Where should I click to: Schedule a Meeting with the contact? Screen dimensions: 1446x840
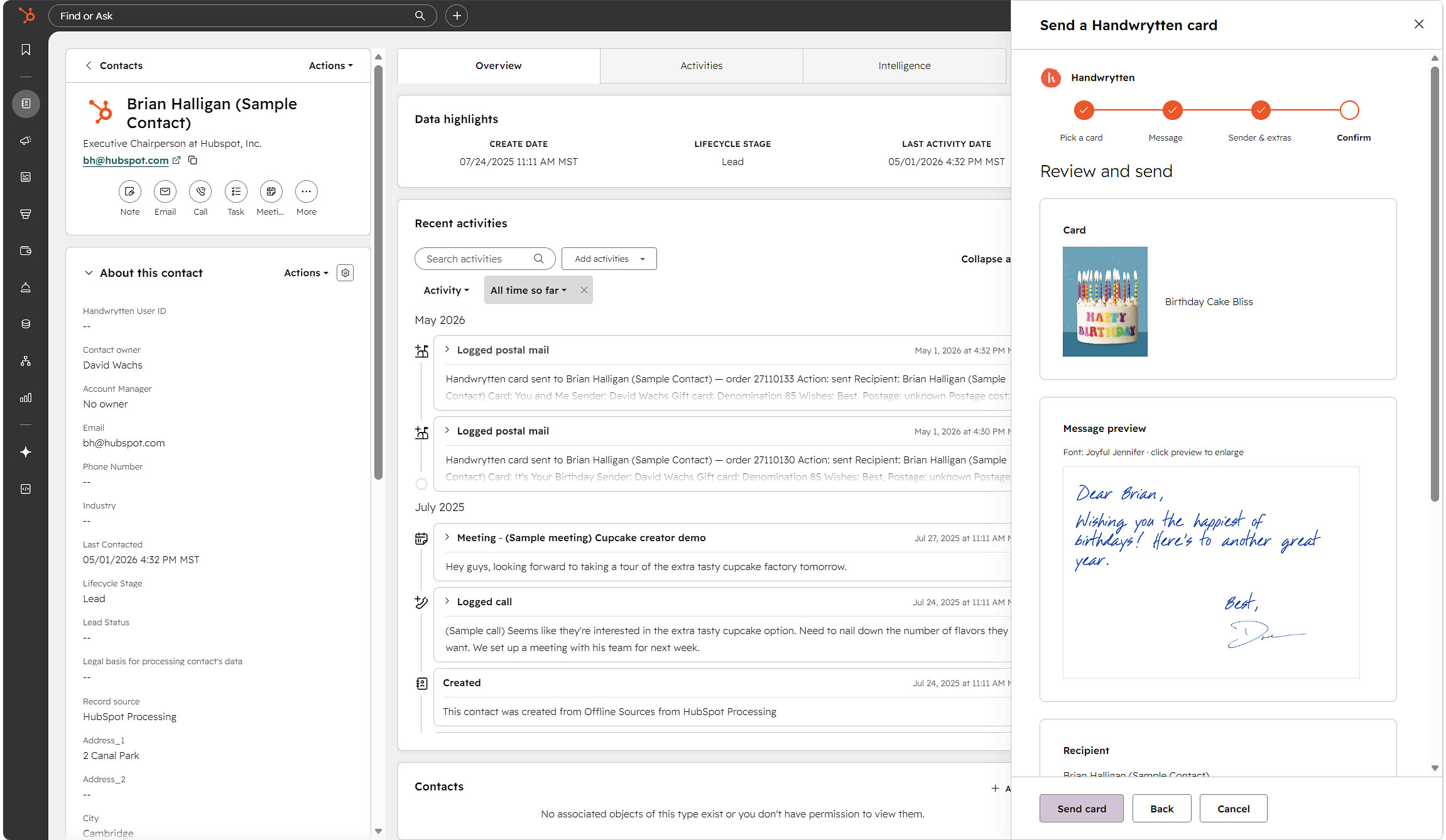pyautogui.click(x=271, y=191)
